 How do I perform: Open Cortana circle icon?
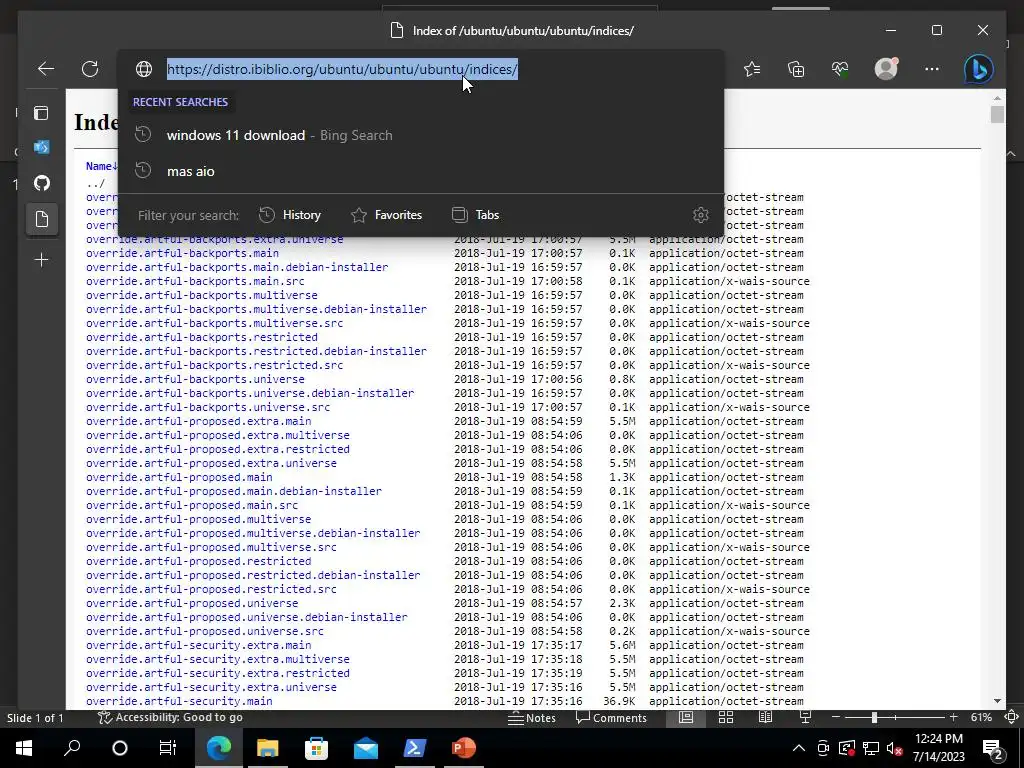click(x=120, y=748)
